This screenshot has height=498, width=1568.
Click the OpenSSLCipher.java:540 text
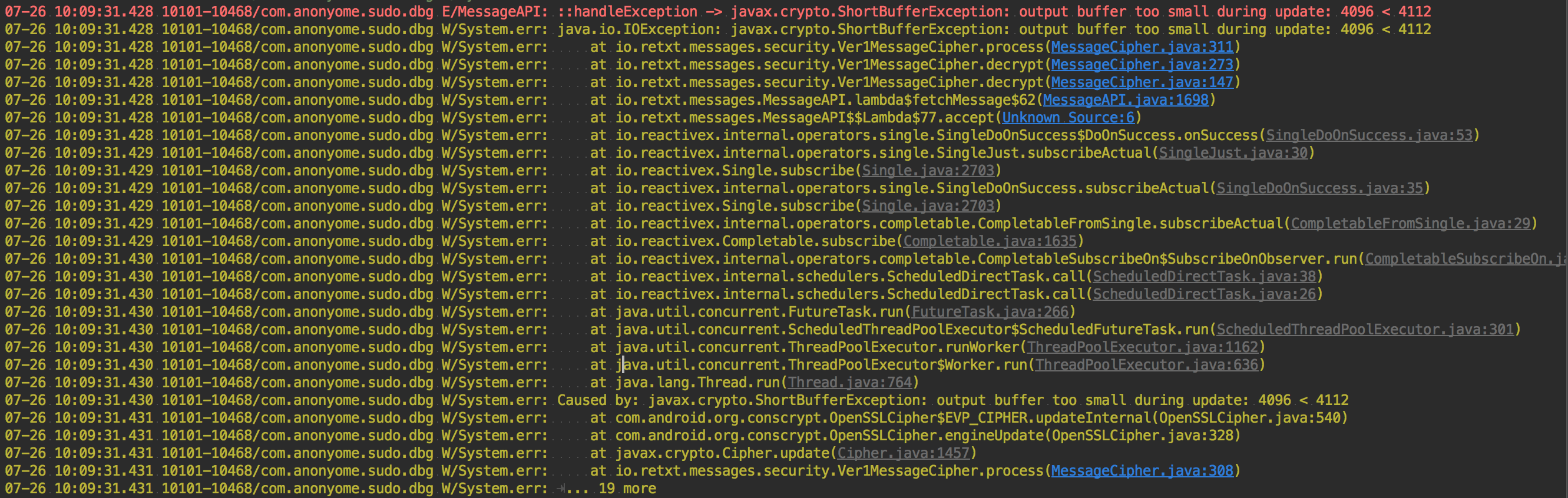(1249, 417)
